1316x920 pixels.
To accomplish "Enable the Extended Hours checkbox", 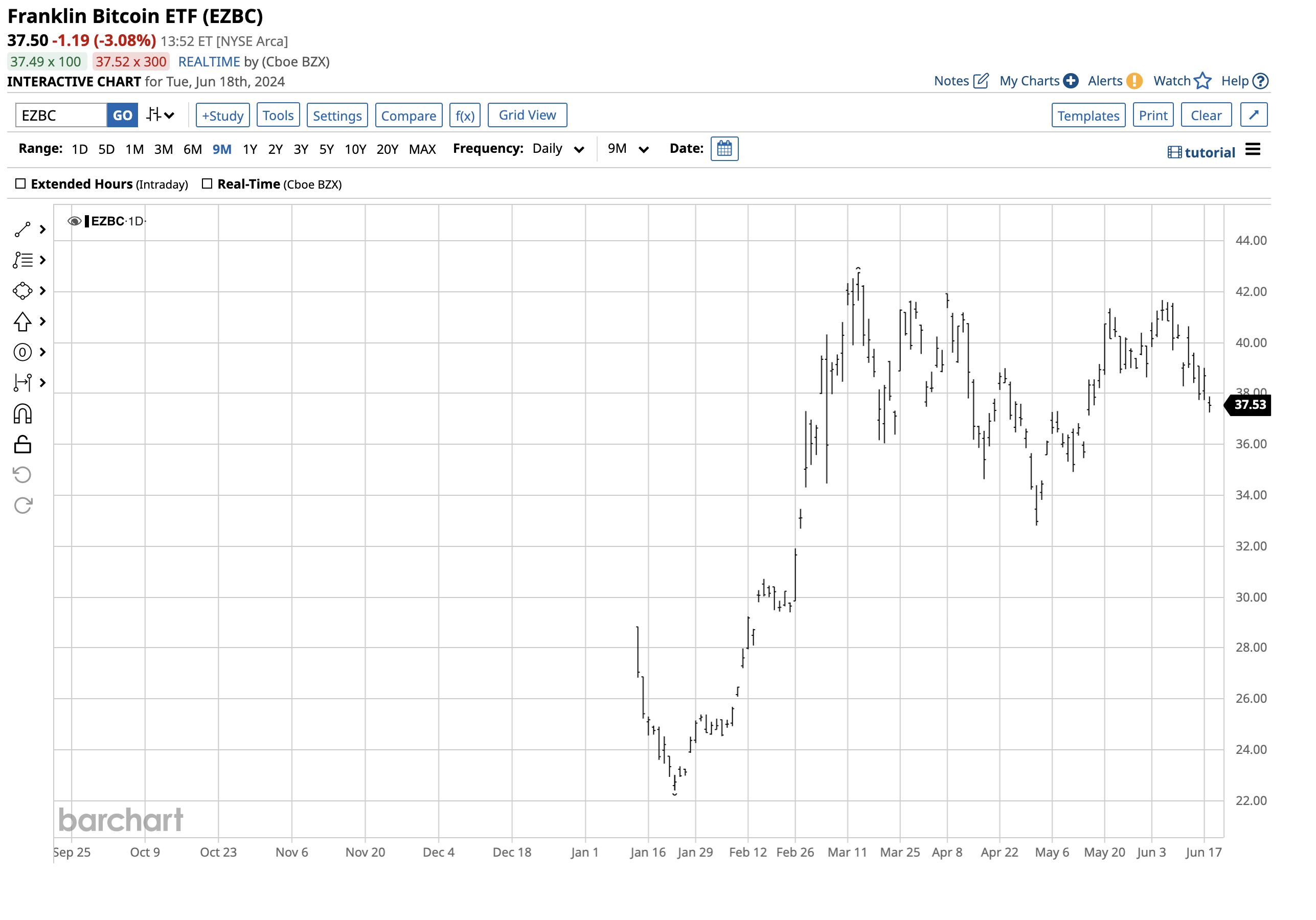I will tap(21, 184).
